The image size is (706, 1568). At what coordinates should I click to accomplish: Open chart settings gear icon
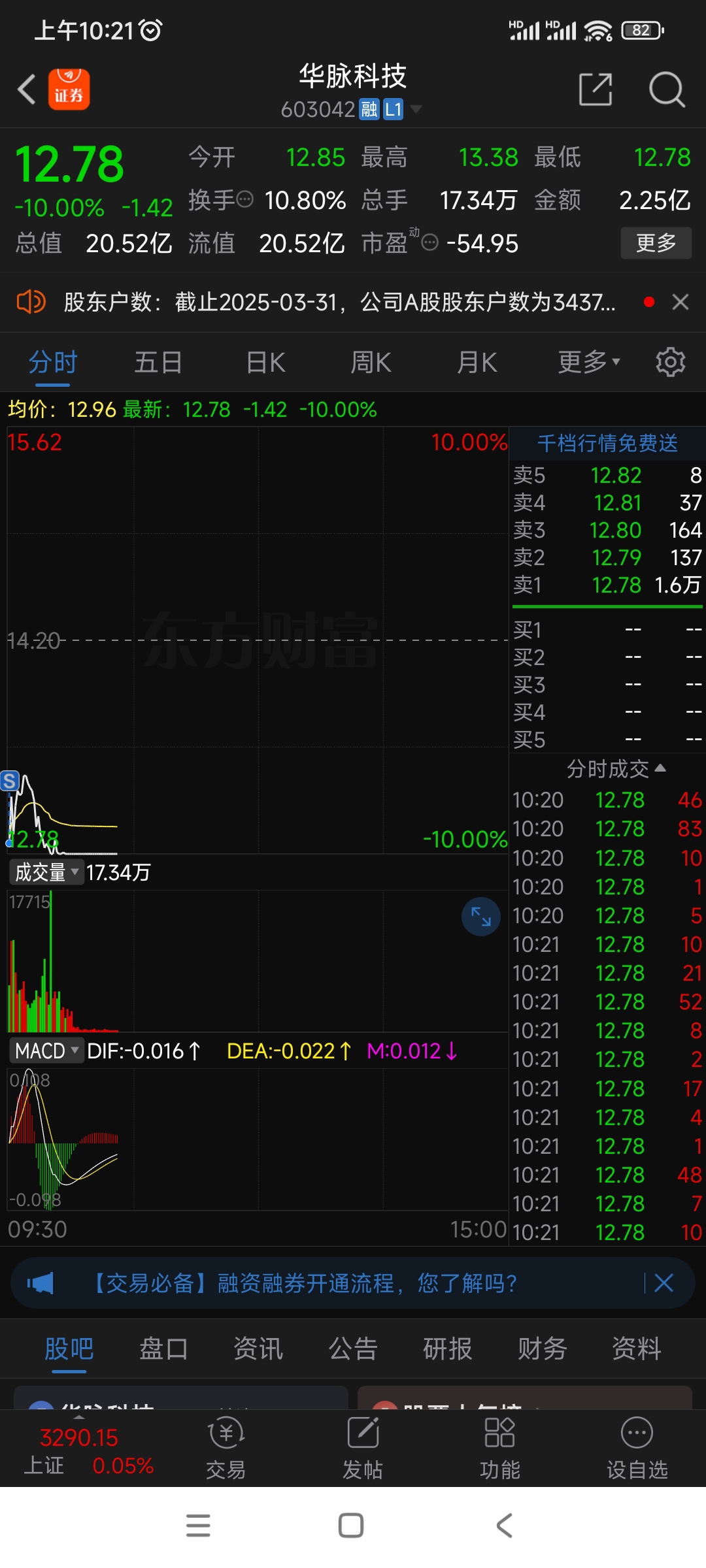tap(671, 362)
